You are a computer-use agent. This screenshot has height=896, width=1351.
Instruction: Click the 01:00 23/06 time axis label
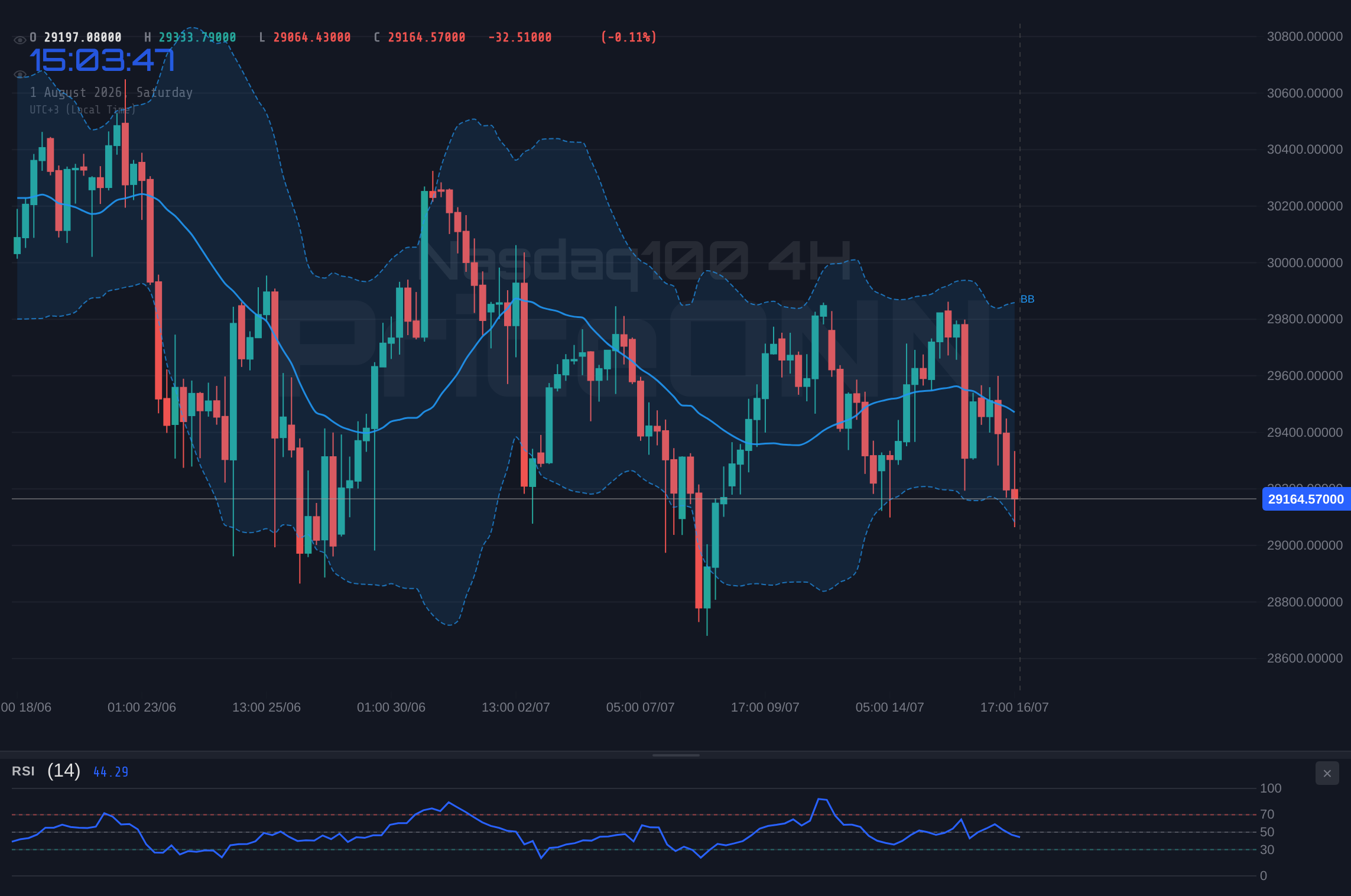click(x=142, y=707)
